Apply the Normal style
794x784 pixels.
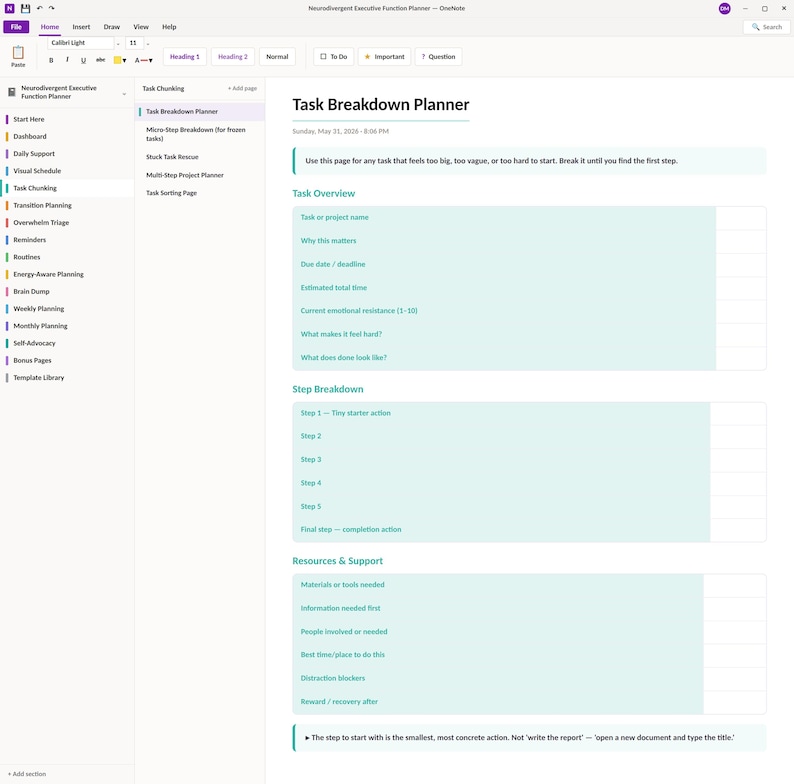coord(277,57)
